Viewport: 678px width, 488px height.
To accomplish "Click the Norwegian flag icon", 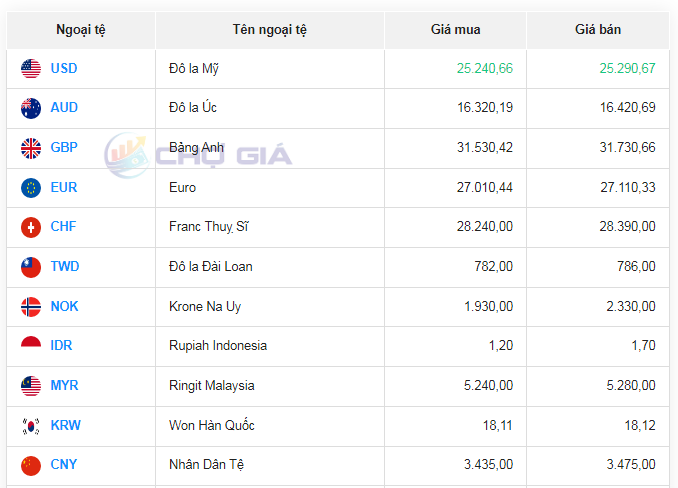I will coord(31,306).
